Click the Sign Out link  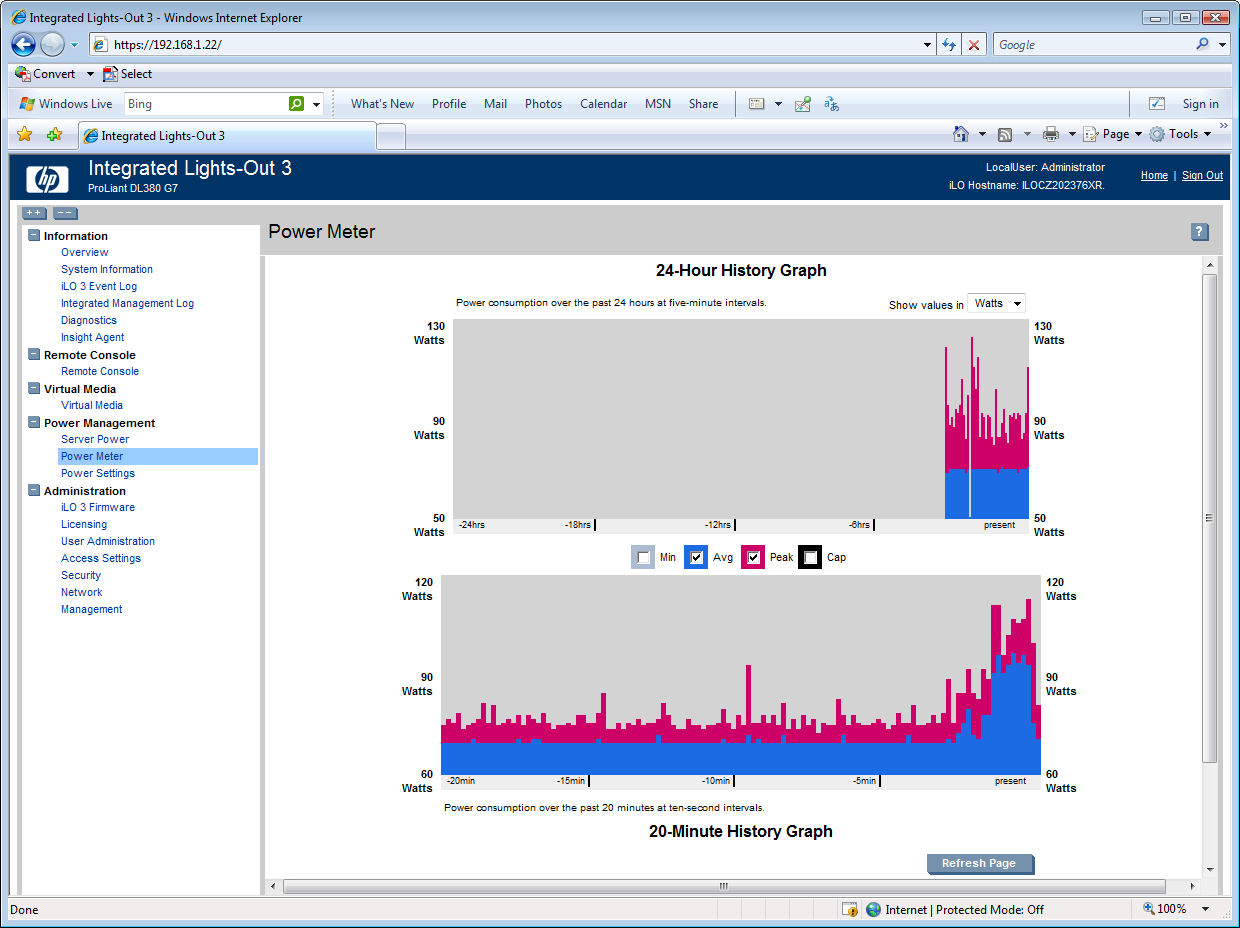tap(1202, 176)
